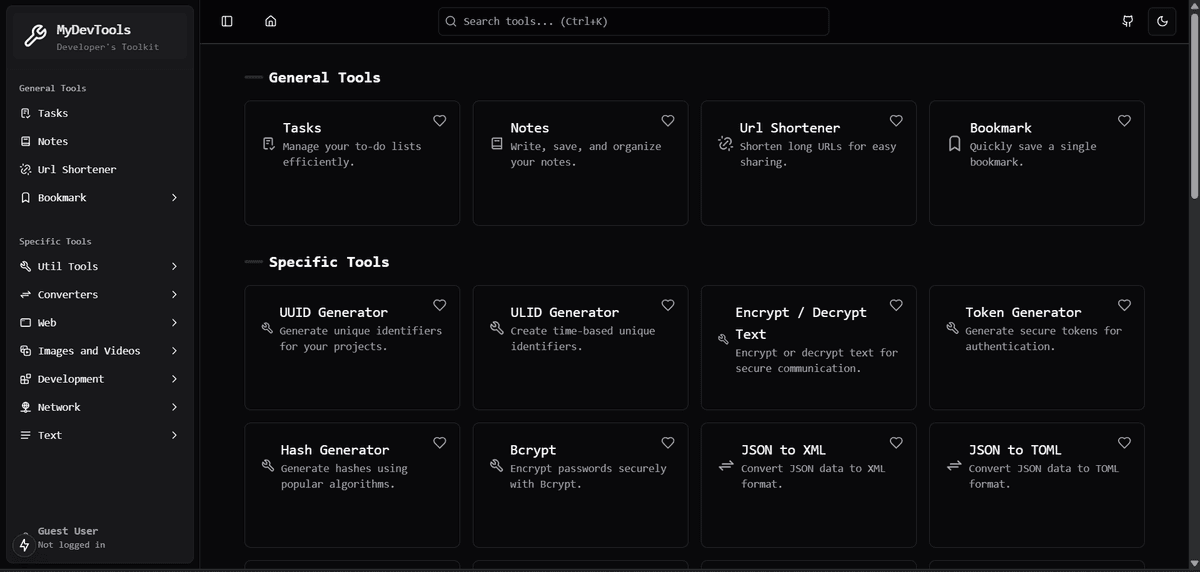The width and height of the screenshot is (1200, 572).
Task: Open the Development sidebar menu
Action: [100, 379]
